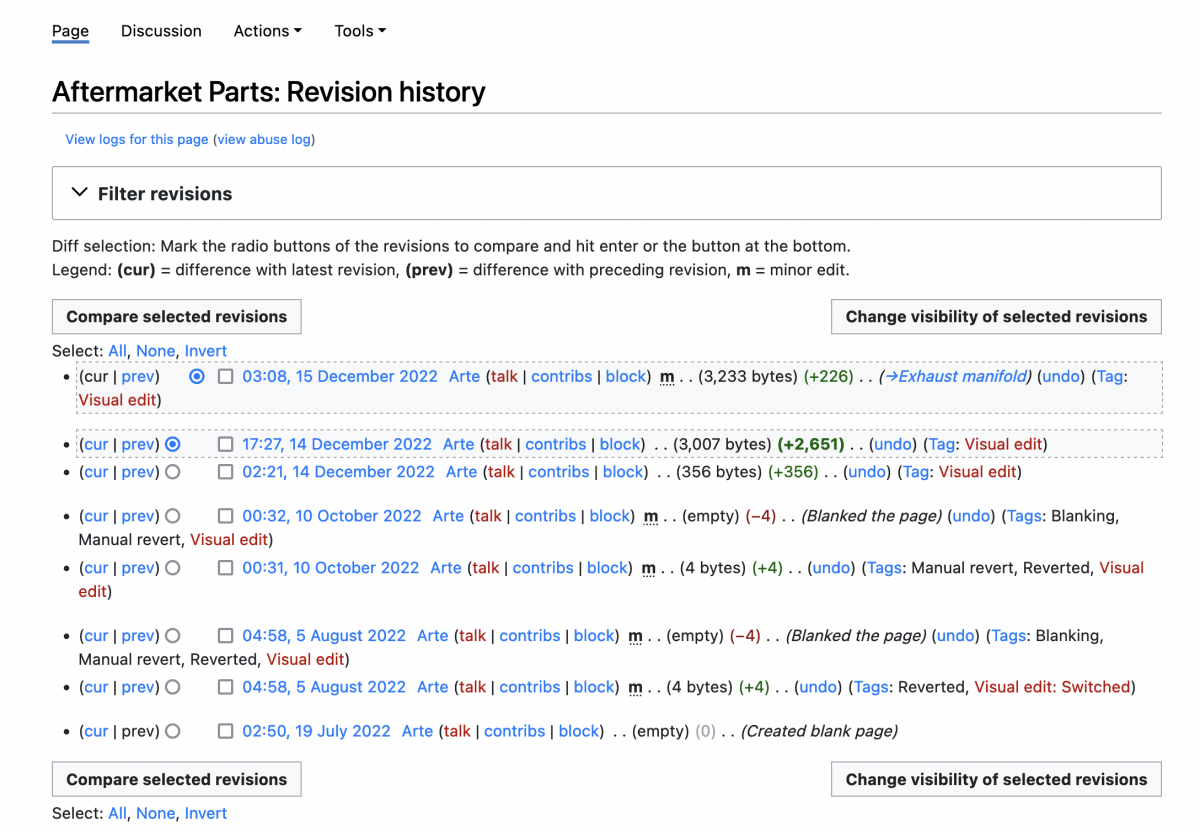Open Arte's talk page from the top revision
Viewport: 1200px width, 832px height.
pos(504,376)
